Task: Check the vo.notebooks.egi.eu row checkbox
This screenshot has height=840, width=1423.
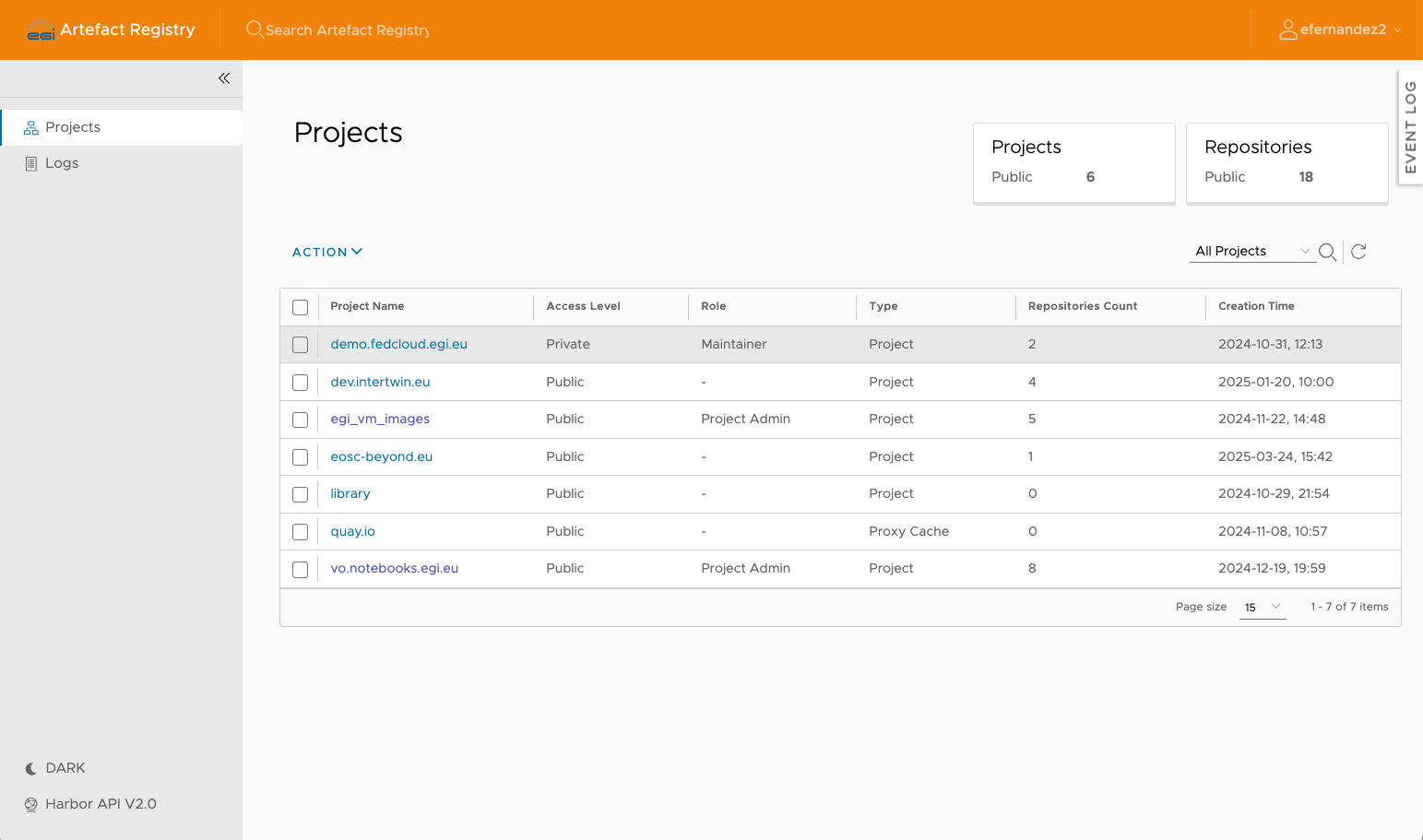Action: pos(301,570)
